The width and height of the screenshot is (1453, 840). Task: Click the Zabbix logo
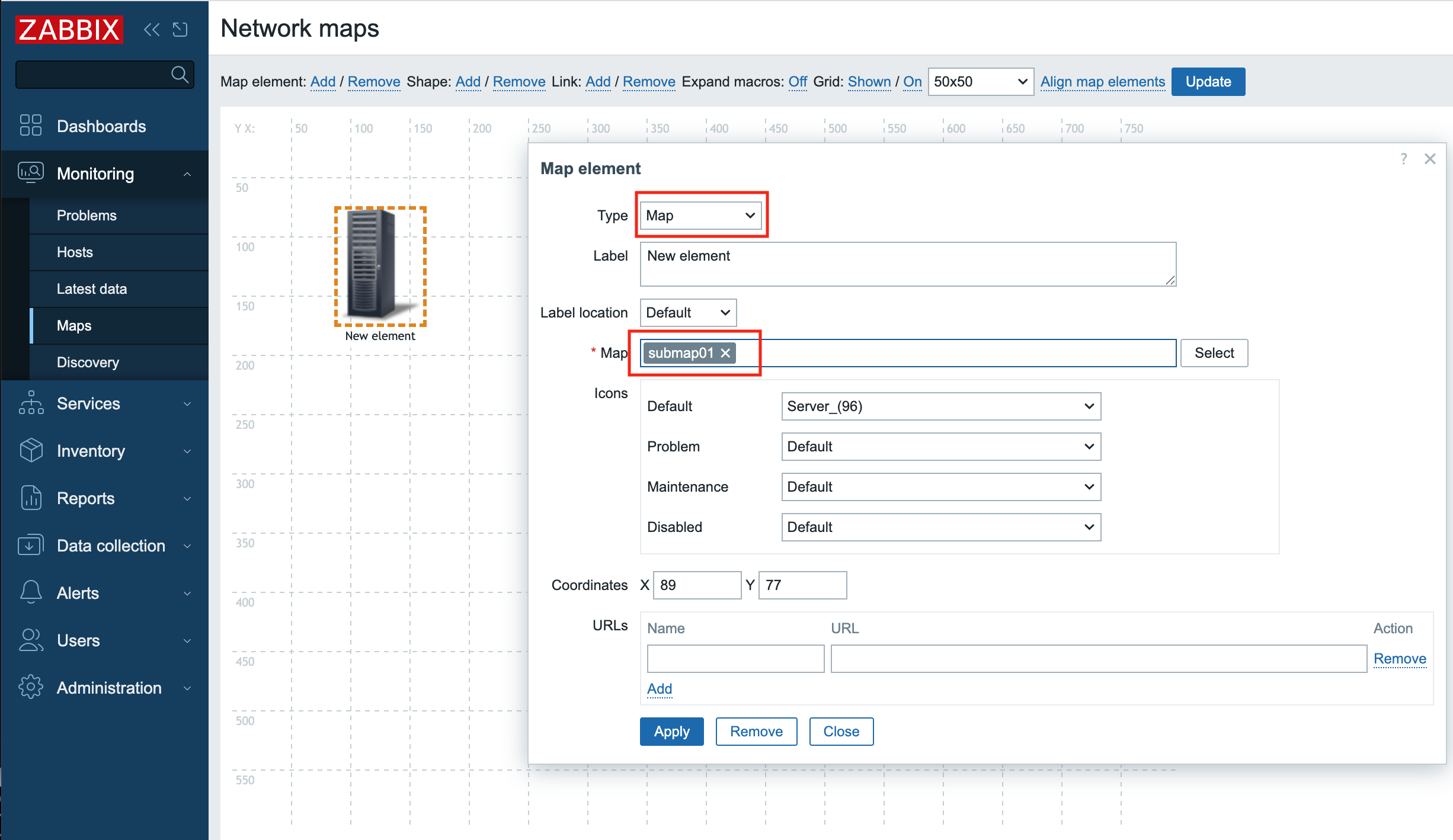tap(69, 29)
